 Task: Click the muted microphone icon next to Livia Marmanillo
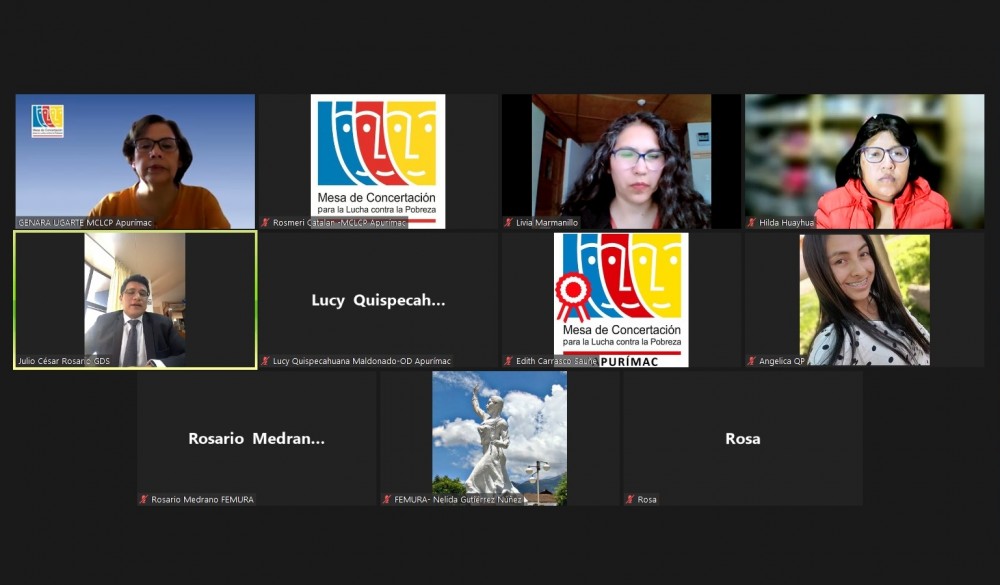(509, 223)
